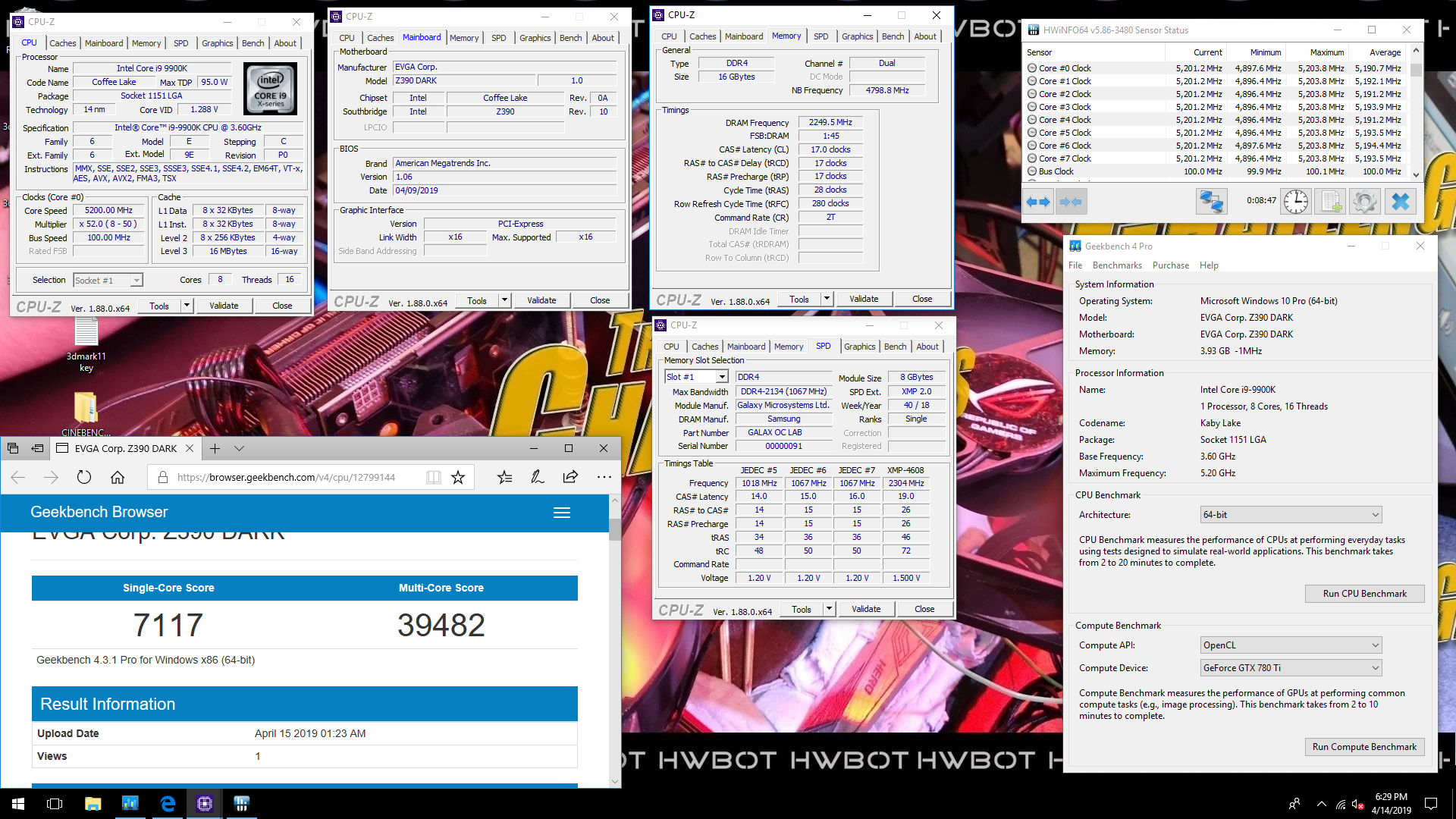Expand Tools arrow in CPU-Z Mainboard window
This screenshot has width=1456, height=819.
pyautogui.click(x=504, y=300)
